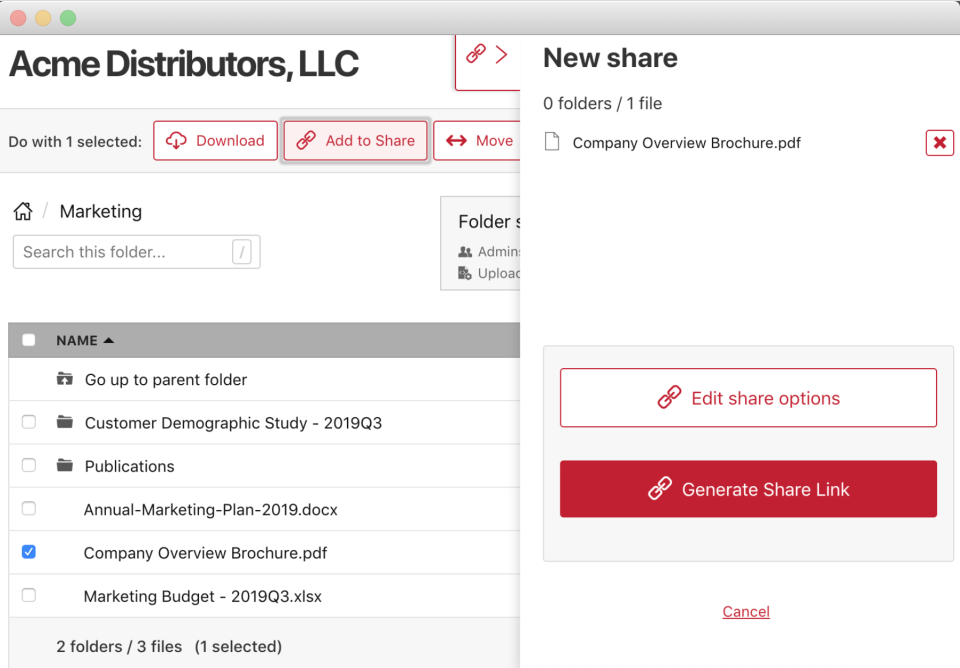The width and height of the screenshot is (960, 668).
Task: Toggle the select-all checkbox in the header row
Action: click(x=28, y=340)
